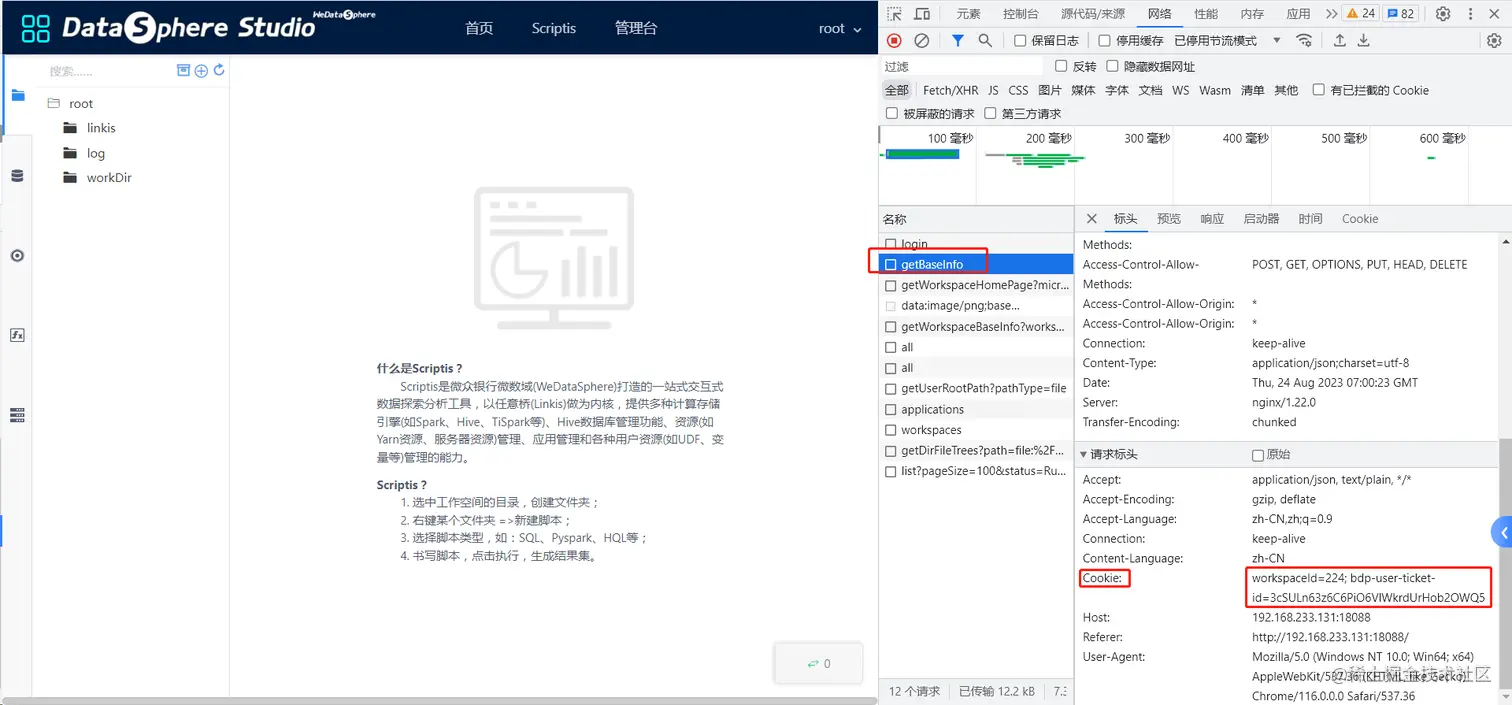Click the messages badge showing 82
The height and width of the screenshot is (705, 1512).
[1401, 14]
